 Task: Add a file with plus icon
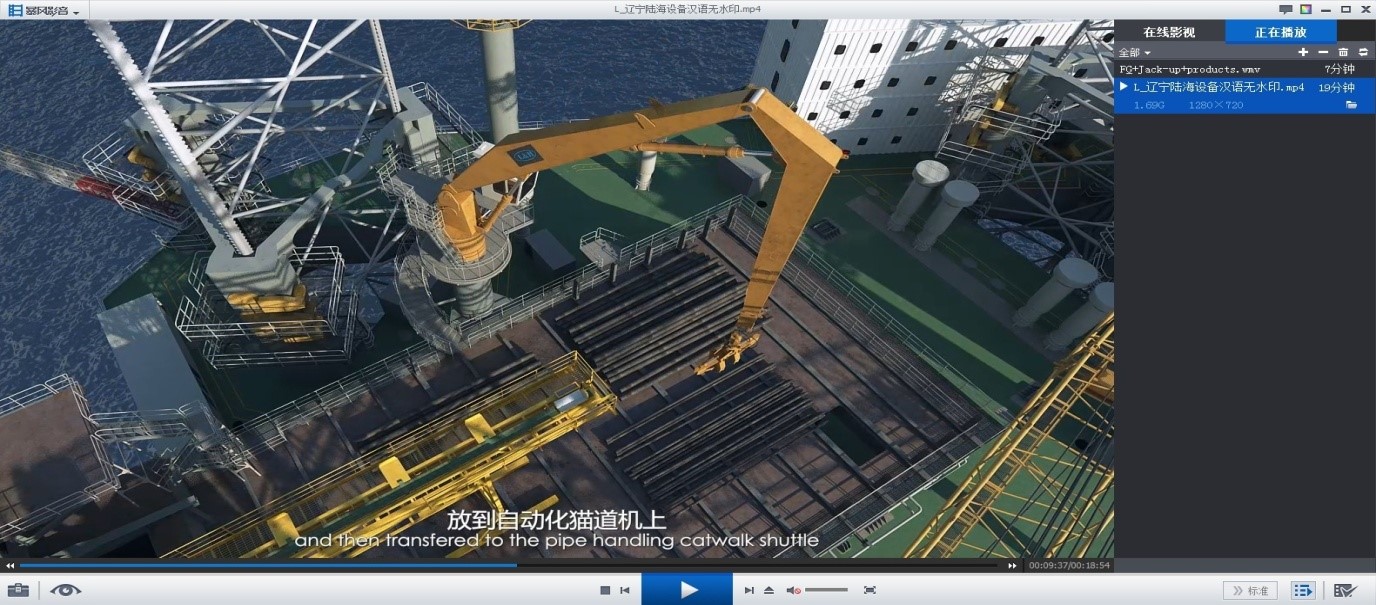[x=1303, y=52]
